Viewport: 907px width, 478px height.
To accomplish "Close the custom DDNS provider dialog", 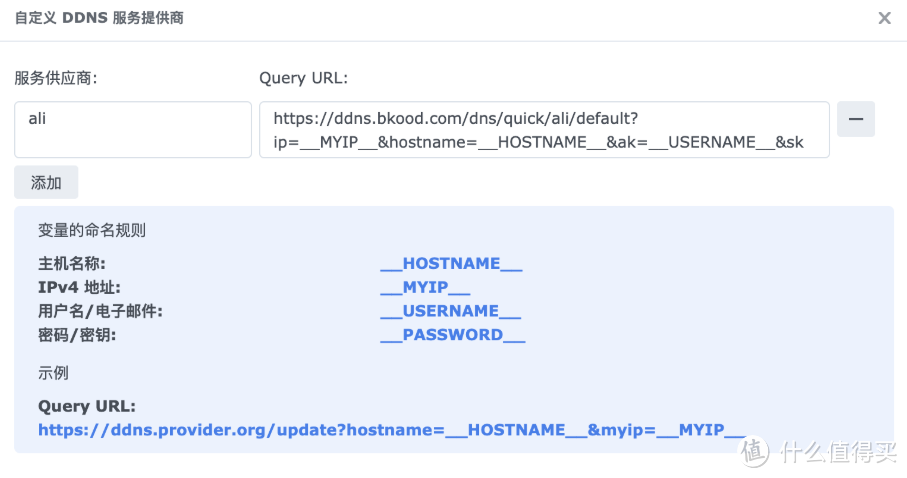I will (884, 18).
